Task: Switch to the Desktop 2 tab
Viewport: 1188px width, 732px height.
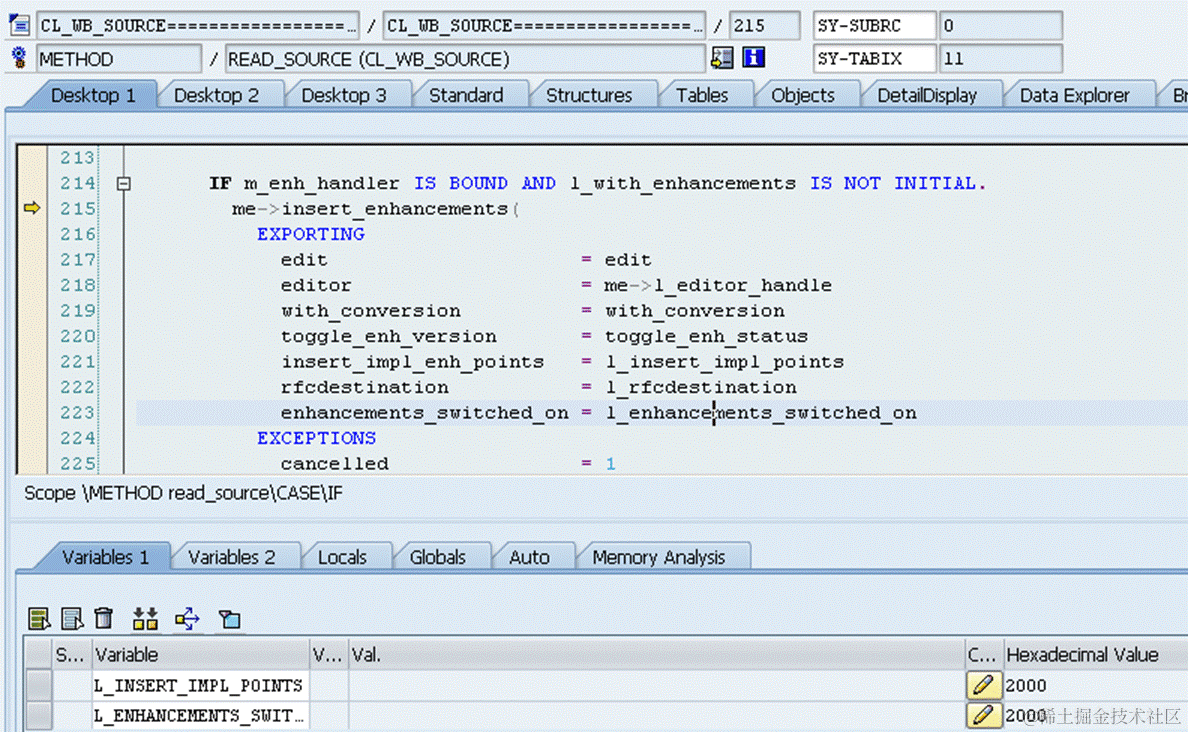Action: tap(217, 95)
